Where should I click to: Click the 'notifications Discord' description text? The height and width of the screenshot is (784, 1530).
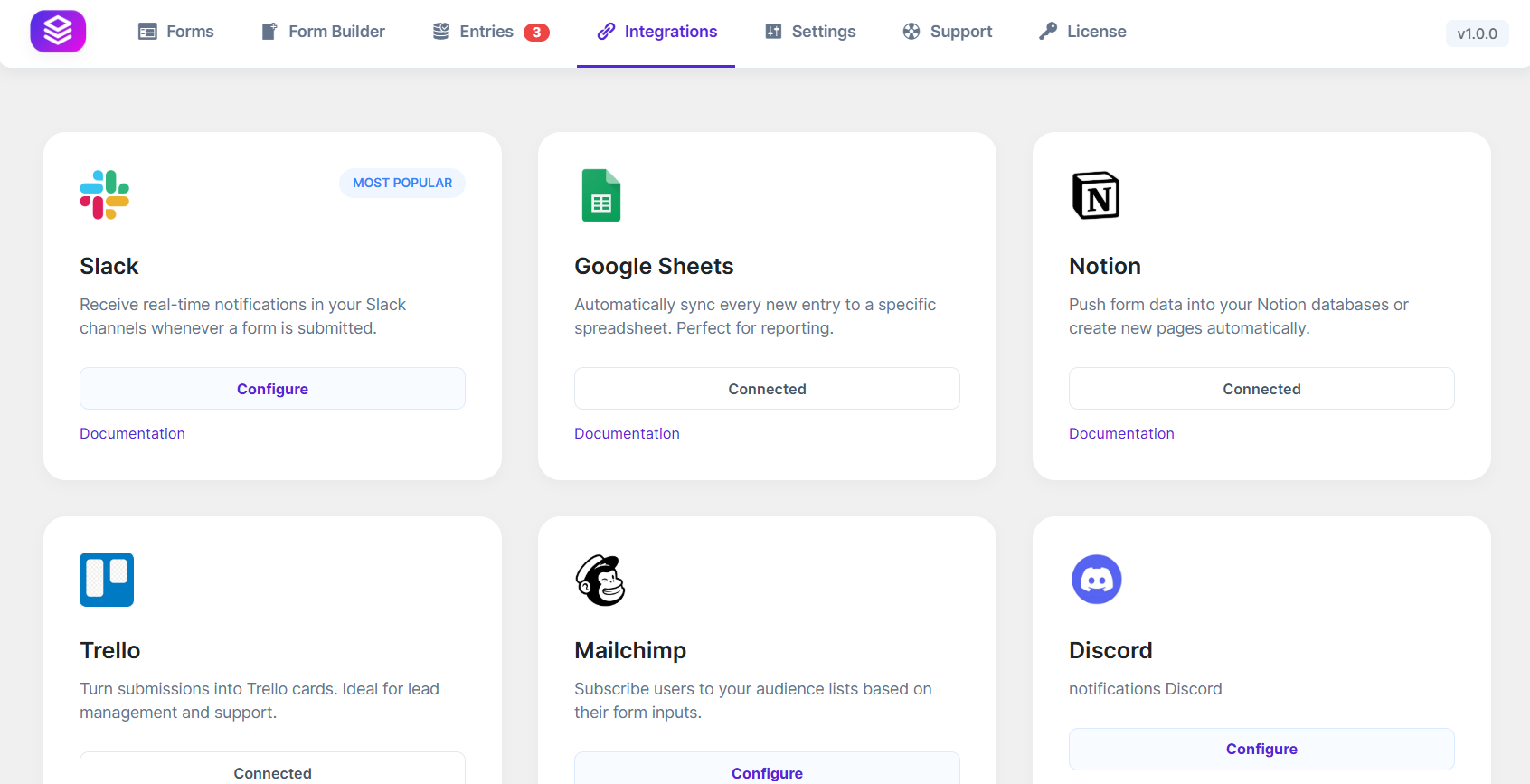point(1145,689)
